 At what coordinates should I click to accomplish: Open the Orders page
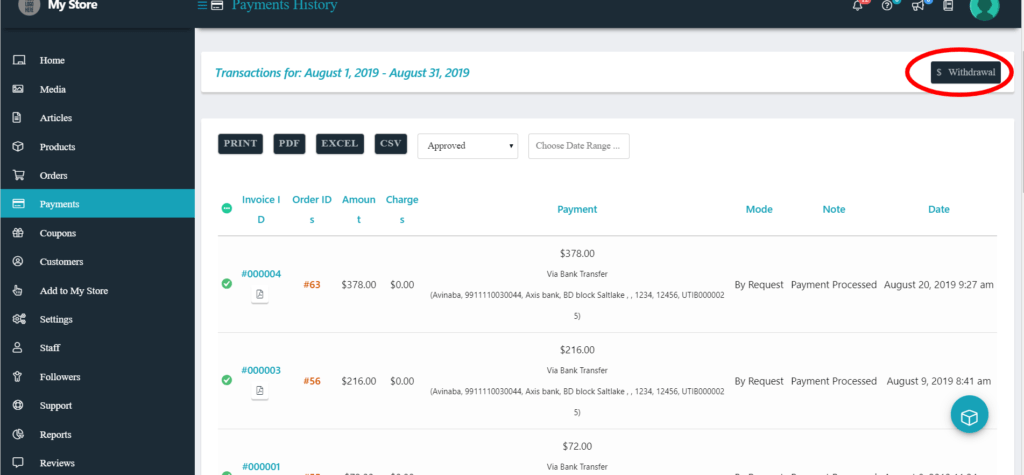point(54,176)
